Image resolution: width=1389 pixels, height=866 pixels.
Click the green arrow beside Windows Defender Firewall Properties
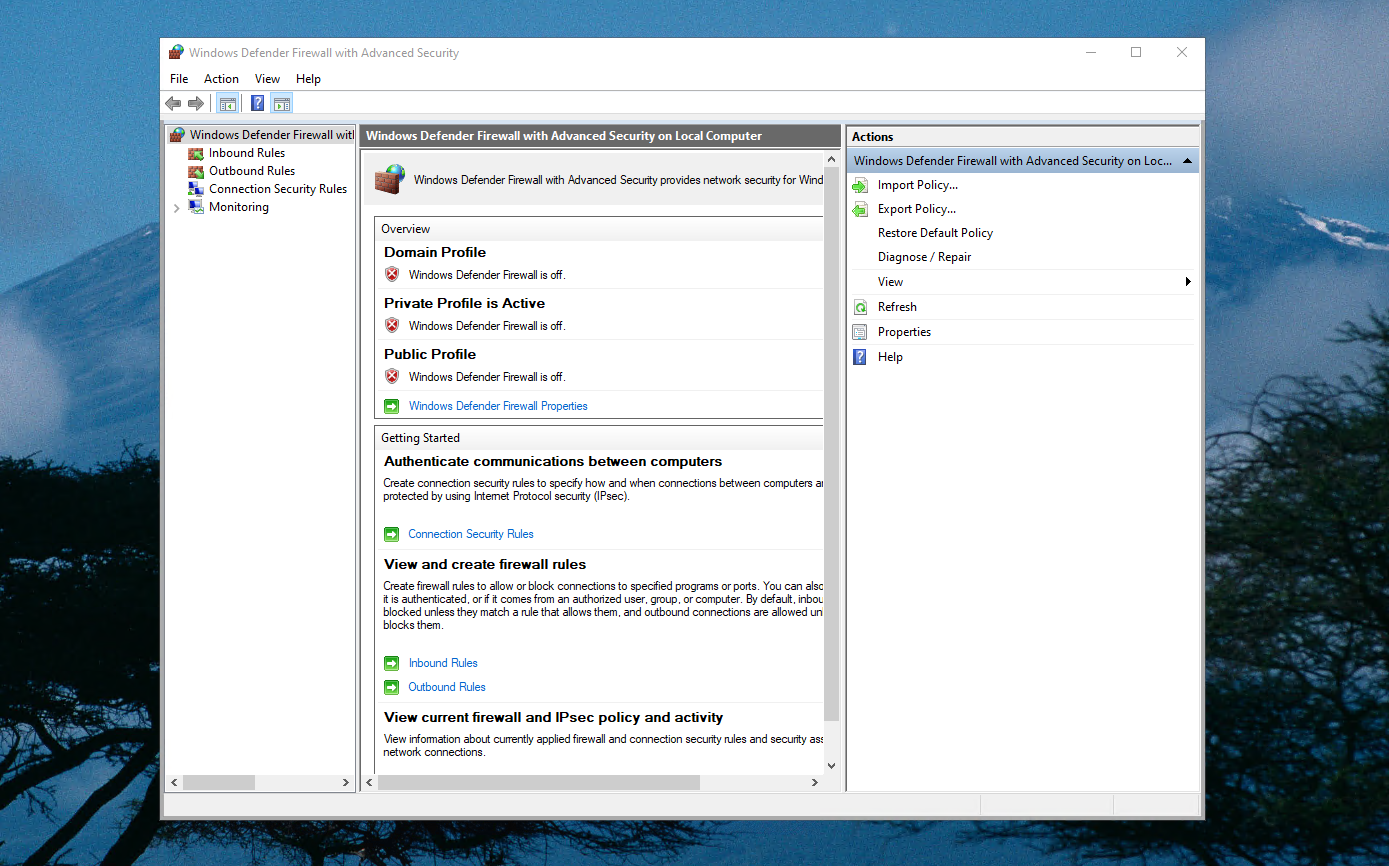pos(392,406)
